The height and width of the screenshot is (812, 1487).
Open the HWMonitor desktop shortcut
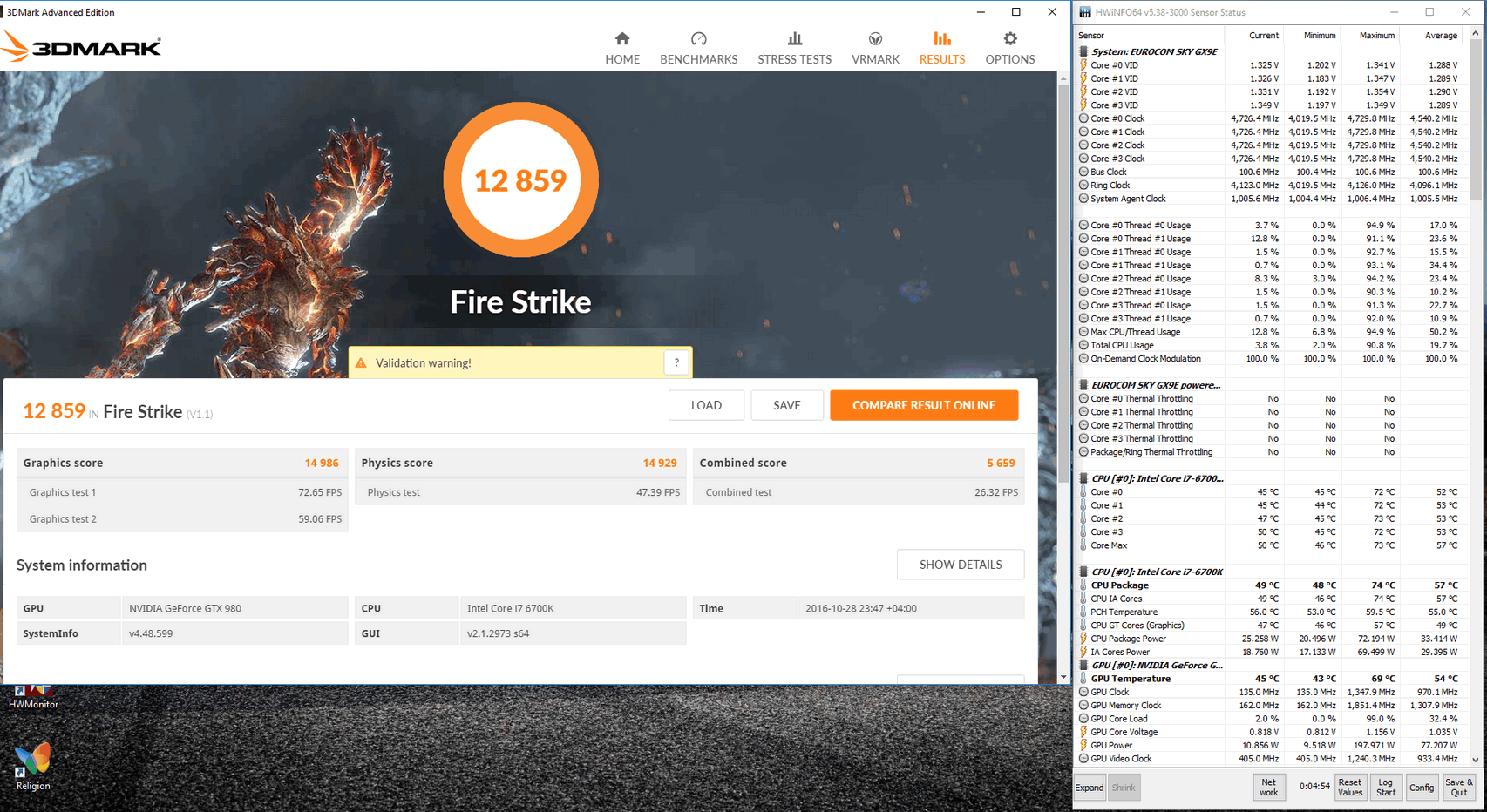click(x=33, y=697)
